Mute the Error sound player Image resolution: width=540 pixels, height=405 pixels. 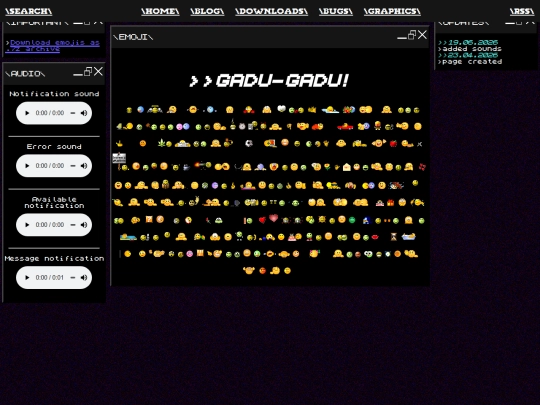[x=84, y=166]
